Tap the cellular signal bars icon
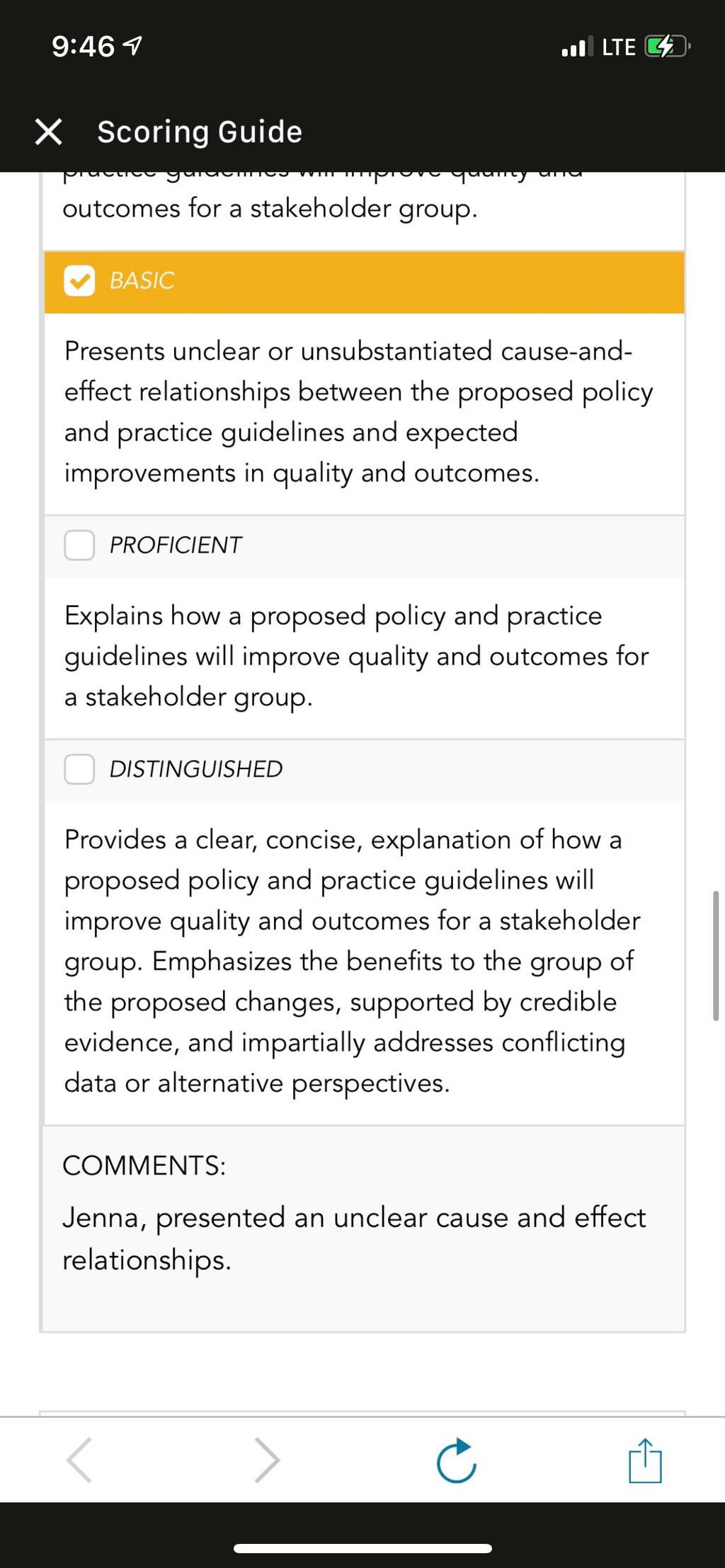Viewport: 725px width, 1568px height. [577, 47]
